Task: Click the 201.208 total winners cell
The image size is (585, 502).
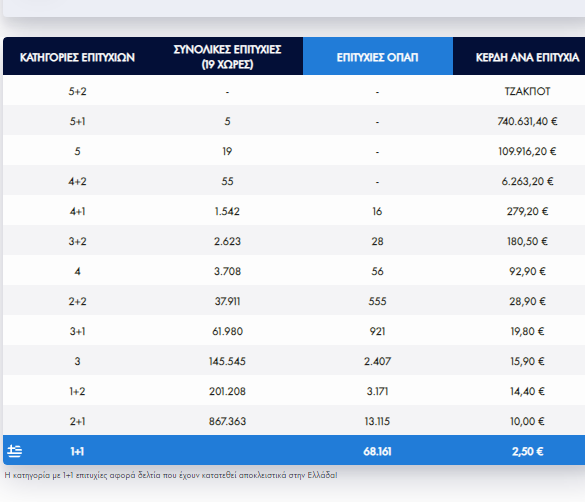Action: point(227,391)
